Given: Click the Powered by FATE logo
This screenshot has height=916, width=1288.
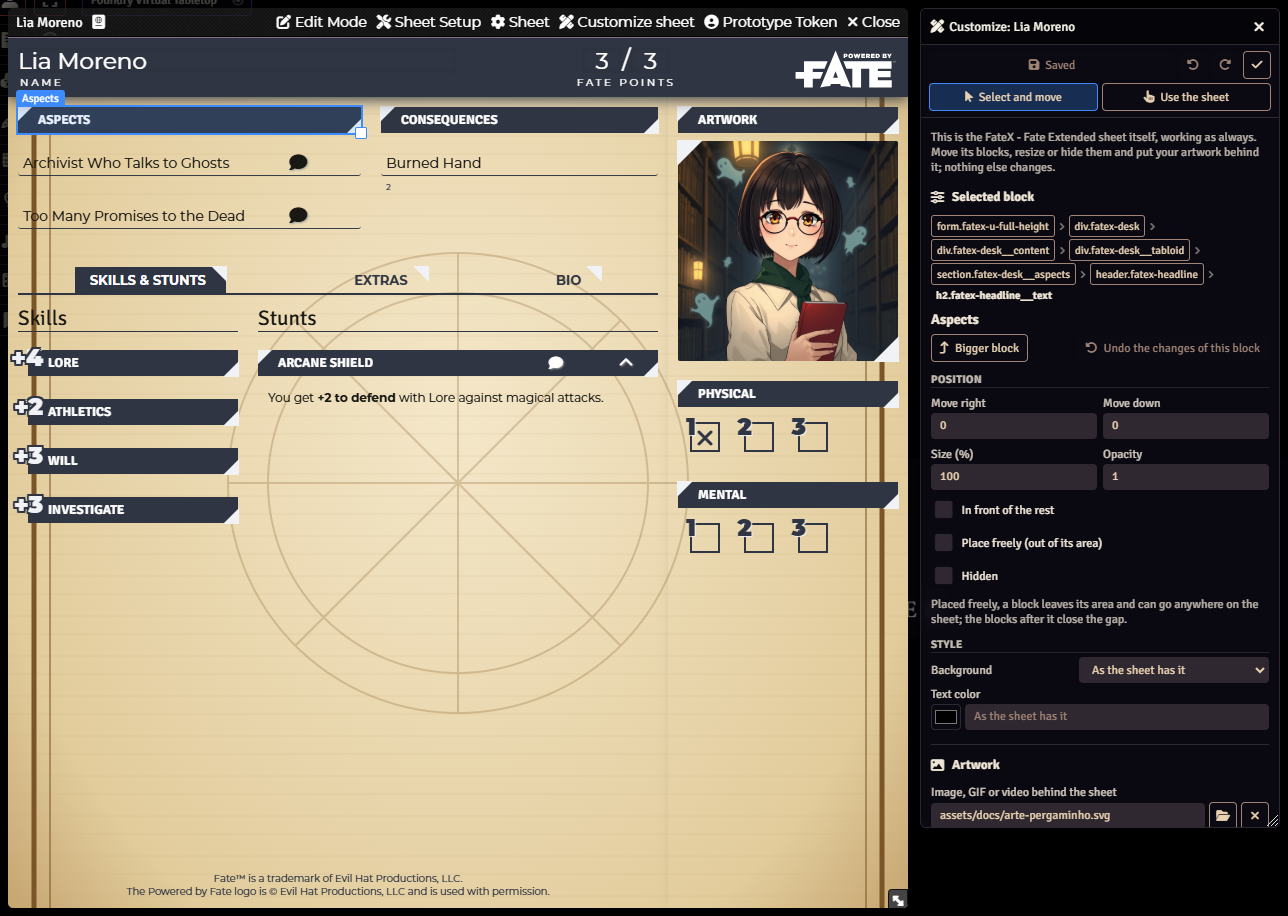Looking at the screenshot, I should coord(844,70).
